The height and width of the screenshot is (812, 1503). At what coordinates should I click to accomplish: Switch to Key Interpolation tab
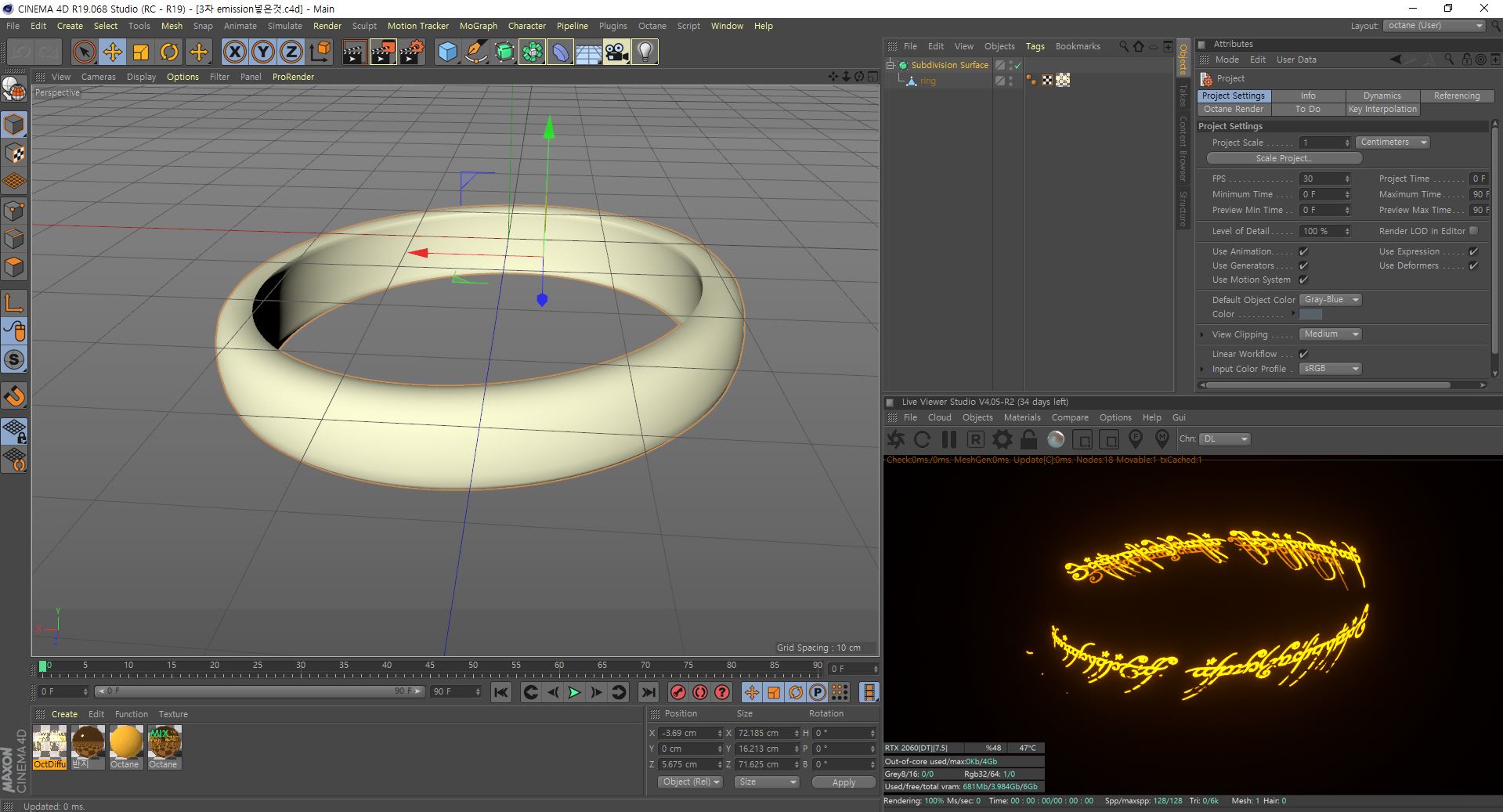coord(1382,110)
